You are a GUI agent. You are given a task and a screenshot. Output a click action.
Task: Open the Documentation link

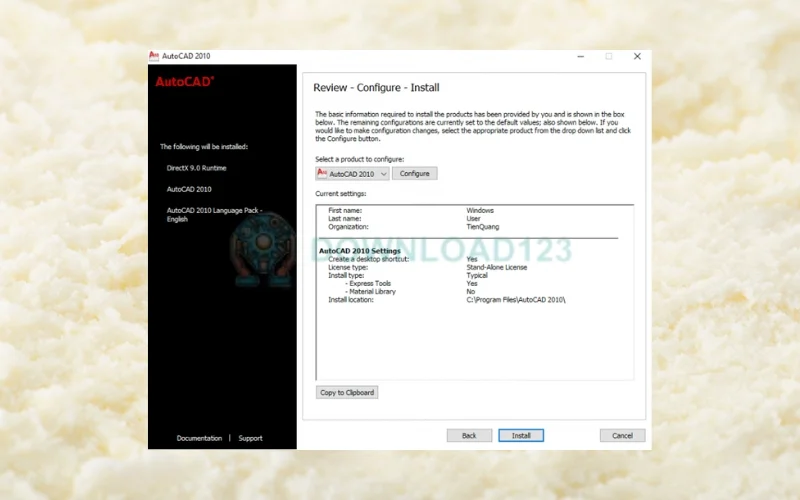(x=199, y=438)
